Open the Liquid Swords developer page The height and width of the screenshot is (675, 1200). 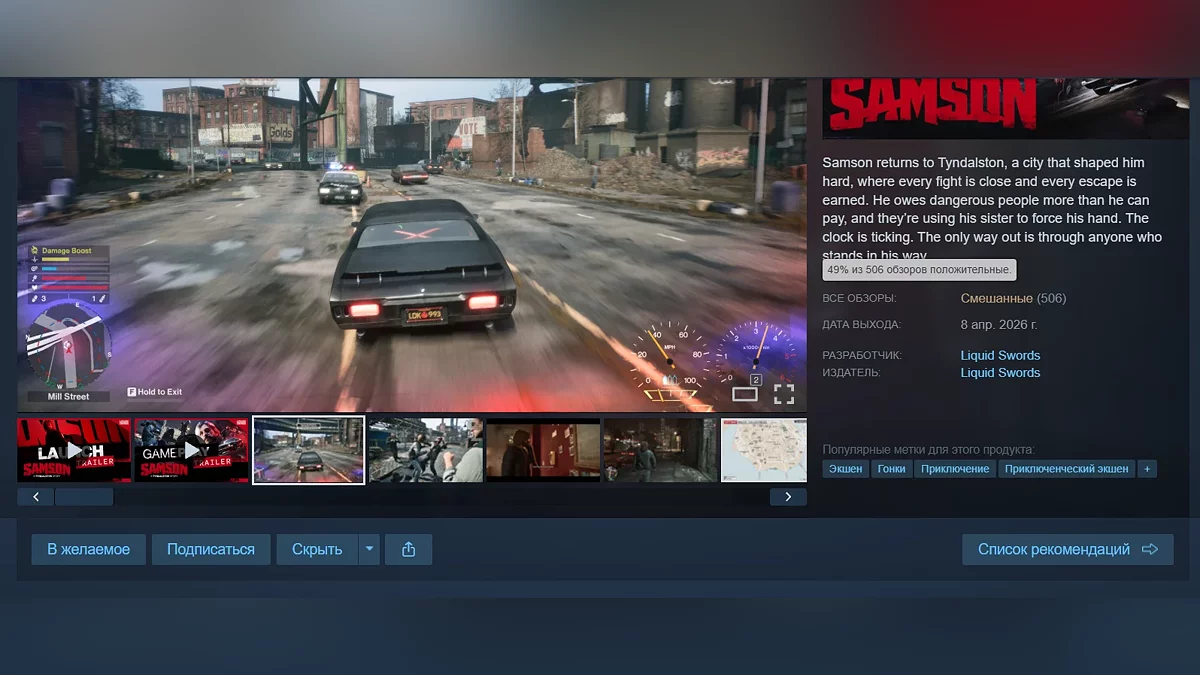tap(1000, 355)
